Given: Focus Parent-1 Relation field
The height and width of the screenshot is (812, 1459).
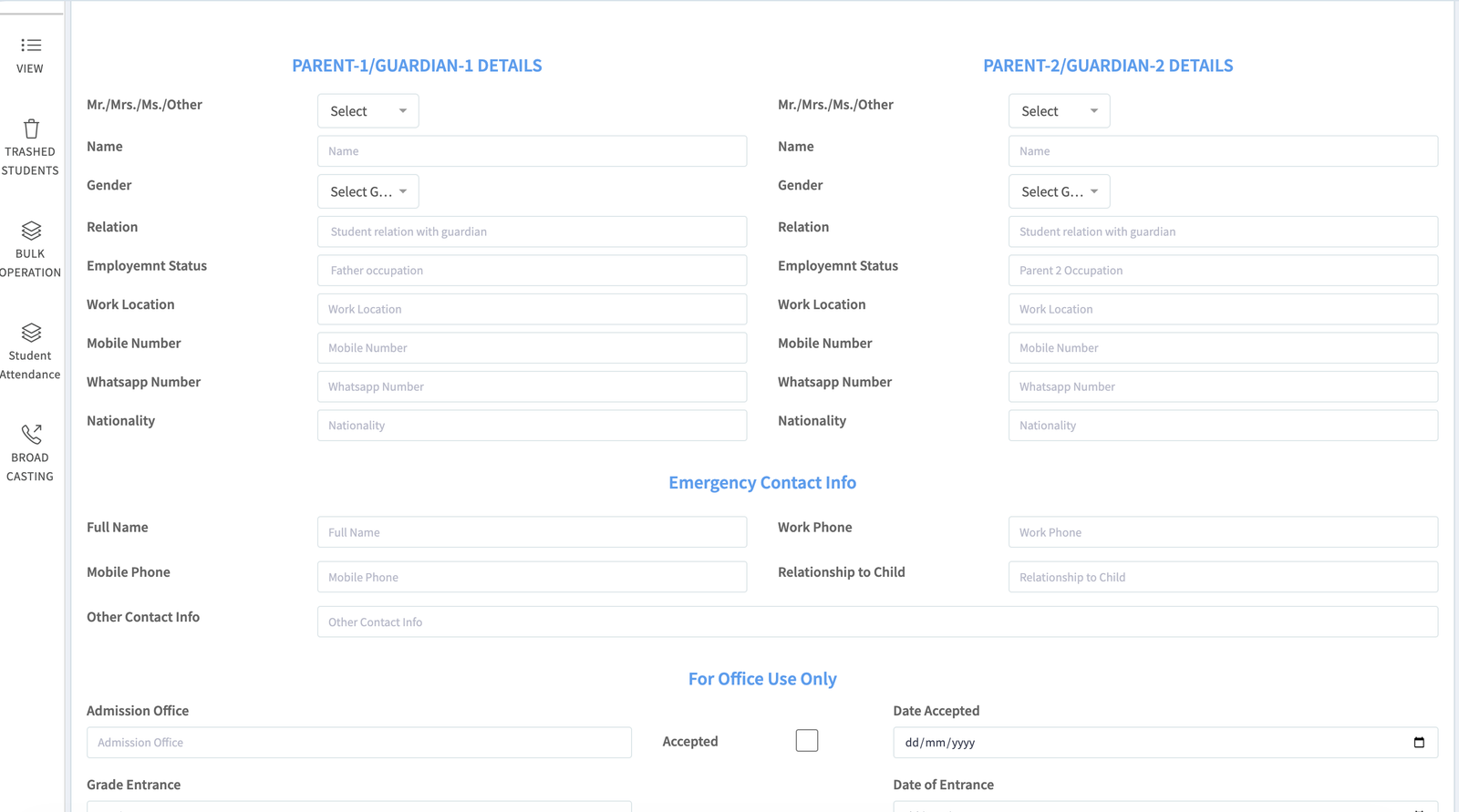Looking at the screenshot, I should [x=533, y=231].
